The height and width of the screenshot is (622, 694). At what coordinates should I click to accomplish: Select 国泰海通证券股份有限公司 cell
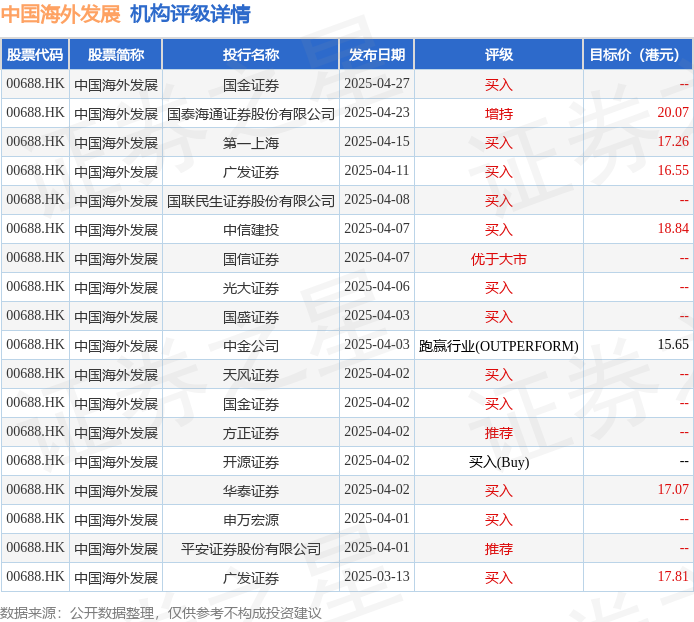pyautogui.click(x=251, y=114)
